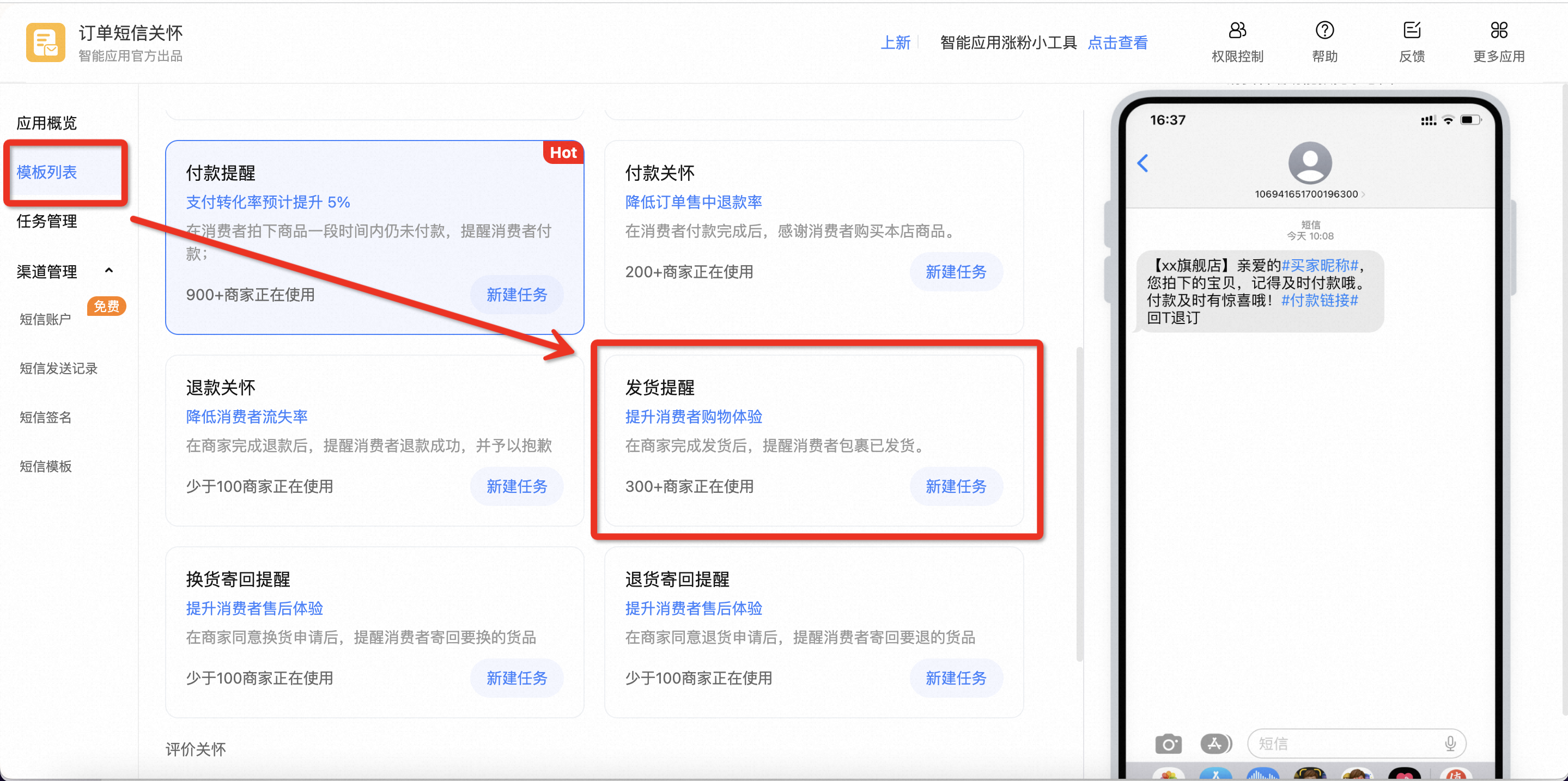Viewport: 1568px width, 781px height.
Task: Click 支付转化率预计提升 5% text
Action: (268, 202)
